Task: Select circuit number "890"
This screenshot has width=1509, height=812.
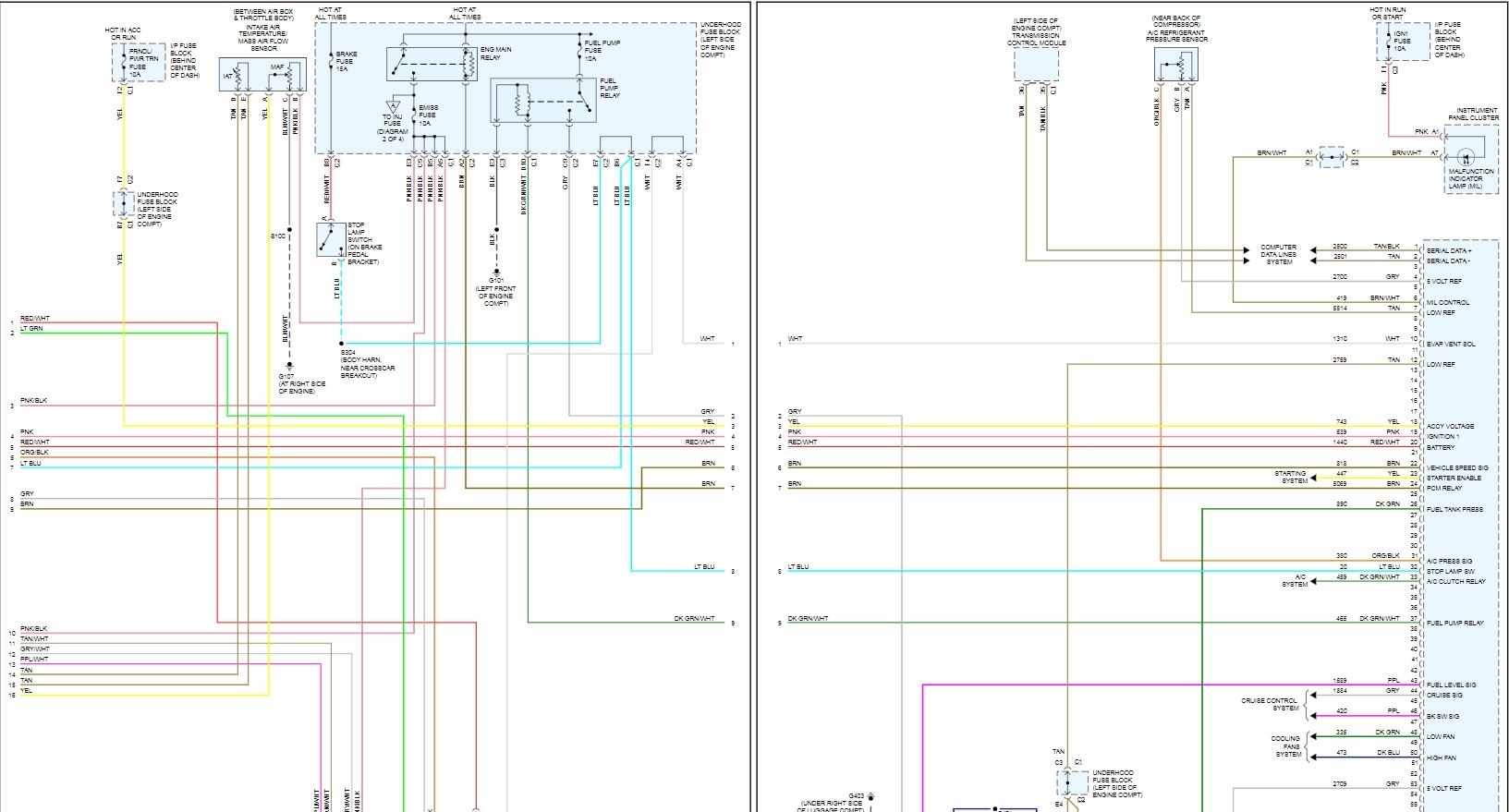Action: point(1341,504)
